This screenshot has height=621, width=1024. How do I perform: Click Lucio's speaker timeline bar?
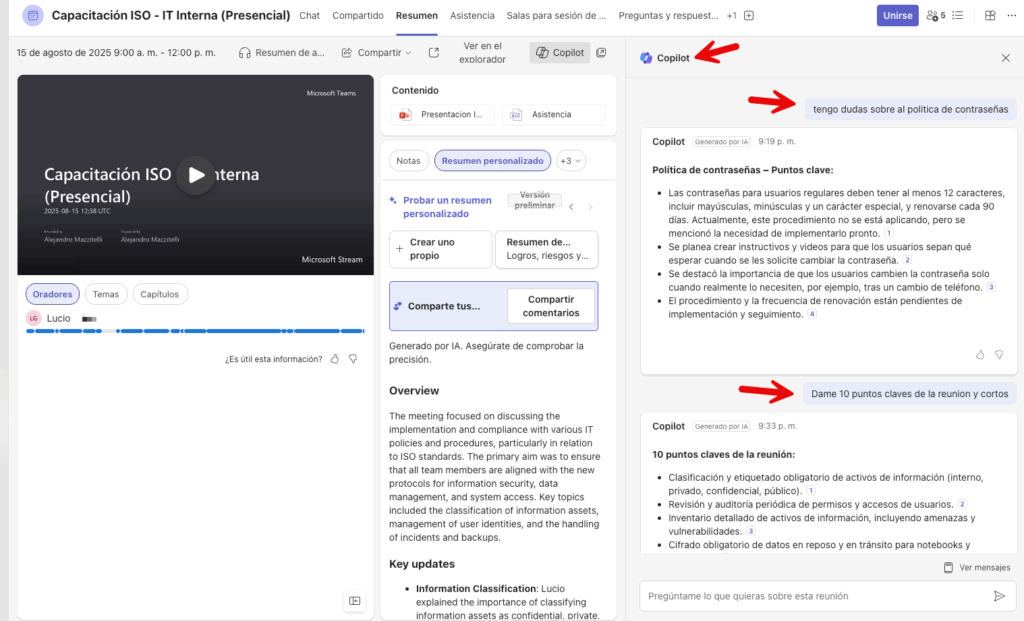tap(195, 331)
